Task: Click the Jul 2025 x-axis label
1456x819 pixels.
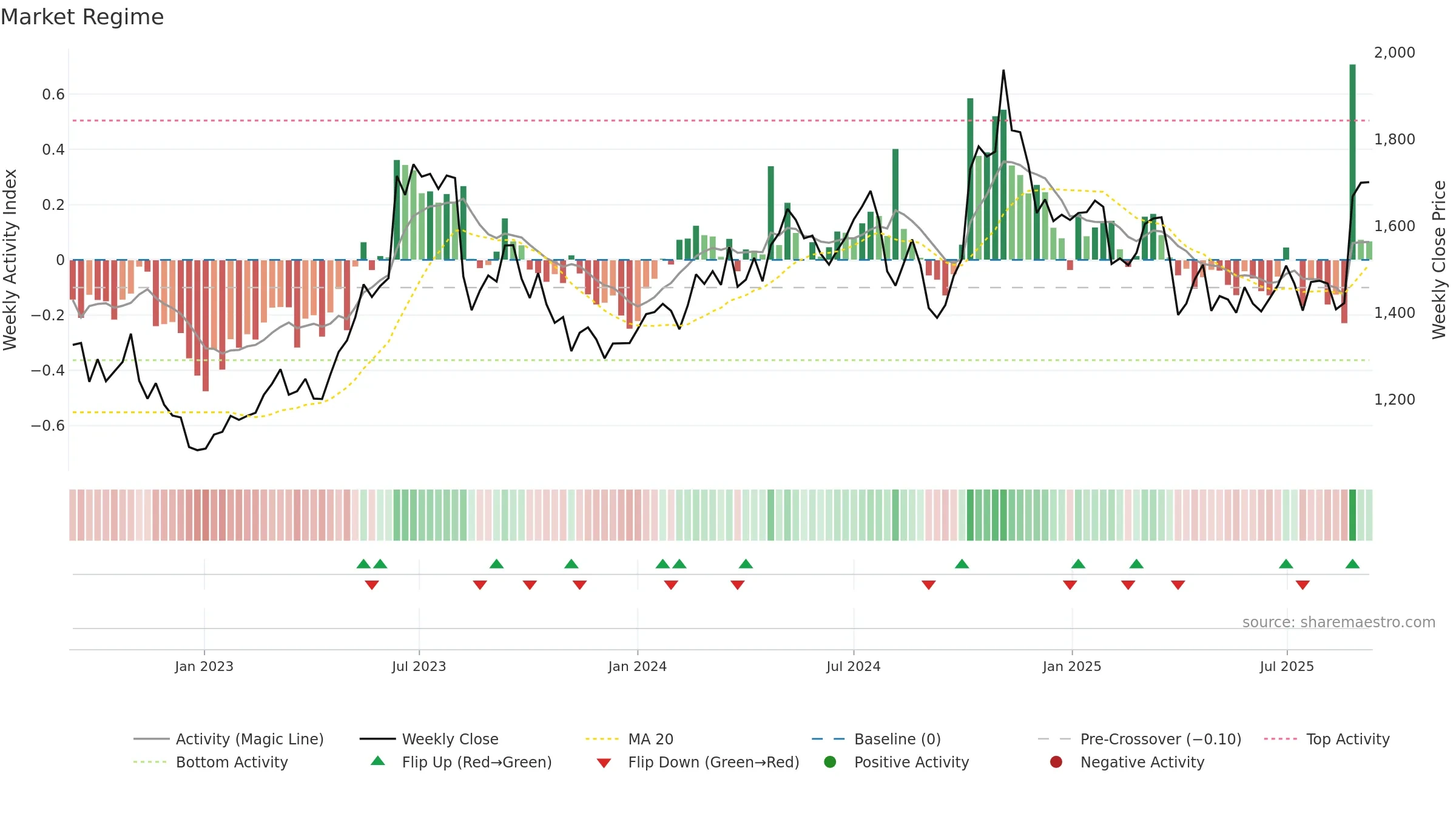Action: pos(1286,666)
